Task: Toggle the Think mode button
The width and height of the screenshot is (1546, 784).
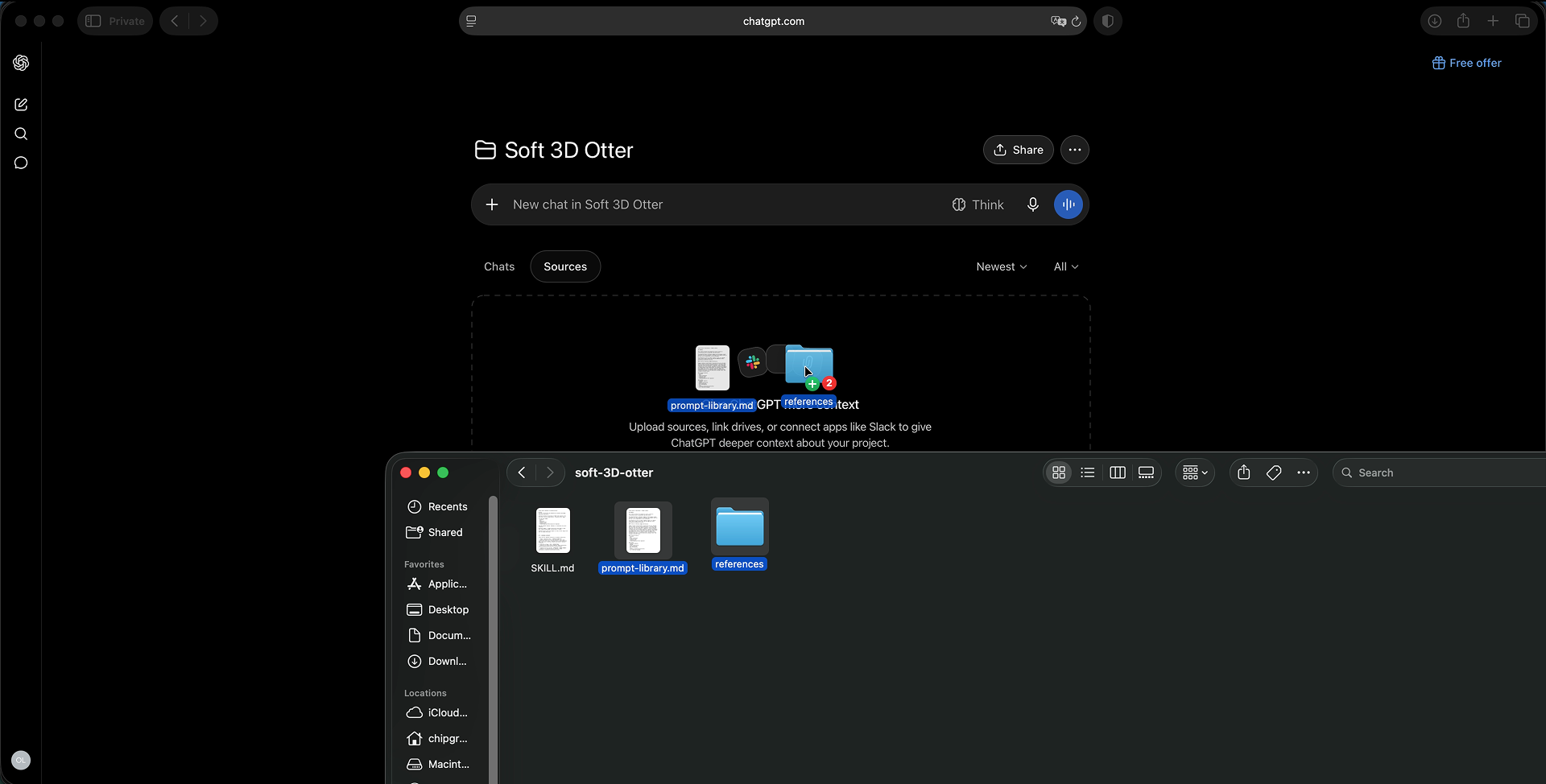Action: pyautogui.click(x=978, y=204)
